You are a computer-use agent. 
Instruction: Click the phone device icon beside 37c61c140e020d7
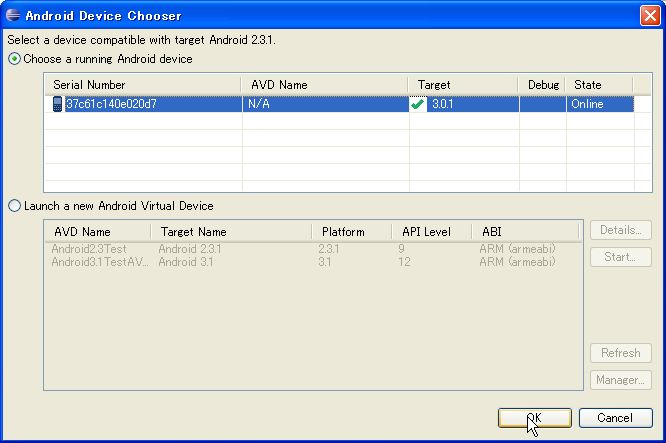coord(57,104)
